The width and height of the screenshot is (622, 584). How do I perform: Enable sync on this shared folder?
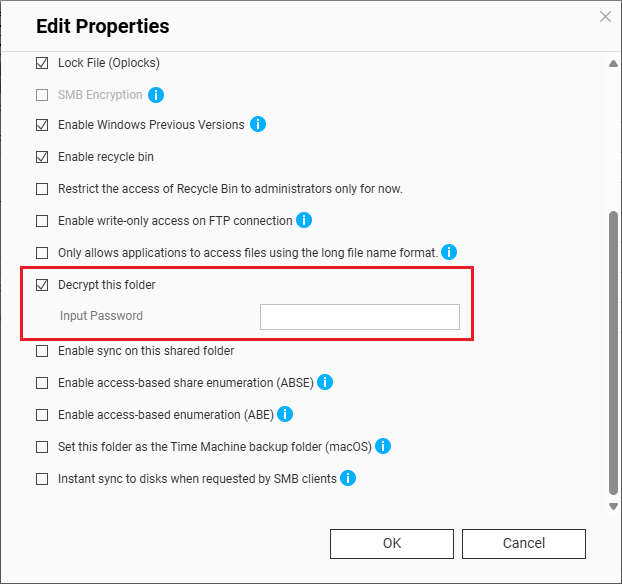point(42,351)
